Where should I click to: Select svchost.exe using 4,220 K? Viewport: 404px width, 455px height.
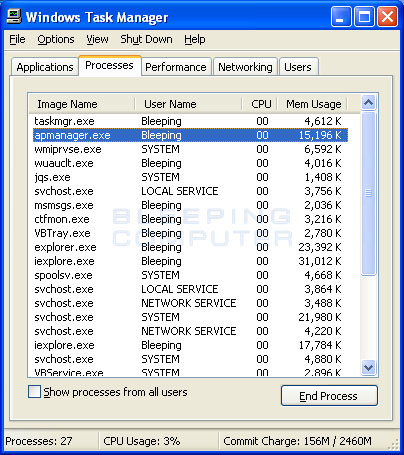[x=190, y=331]
